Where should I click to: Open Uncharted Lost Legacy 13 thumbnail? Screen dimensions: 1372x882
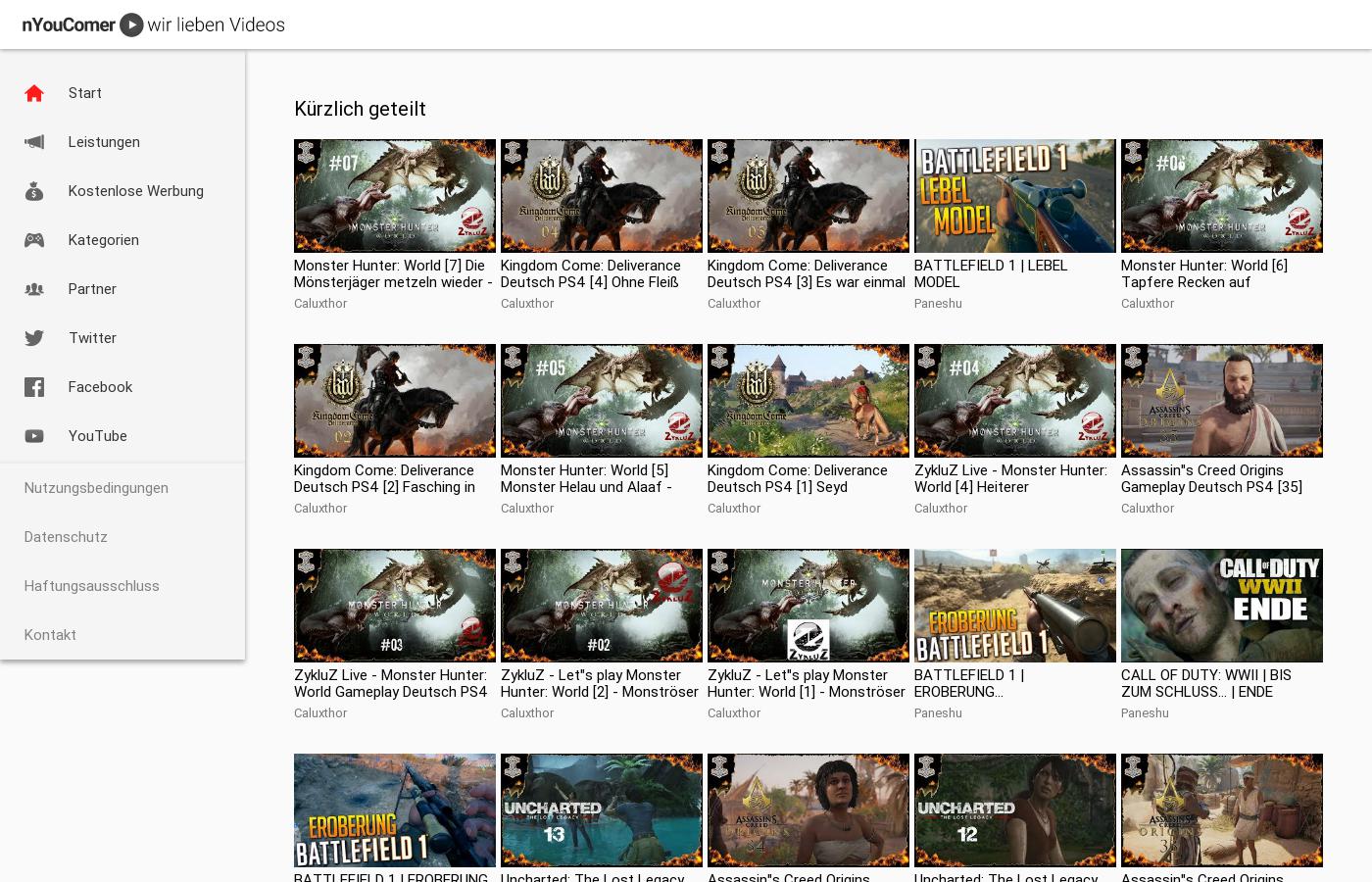(602, 810)
